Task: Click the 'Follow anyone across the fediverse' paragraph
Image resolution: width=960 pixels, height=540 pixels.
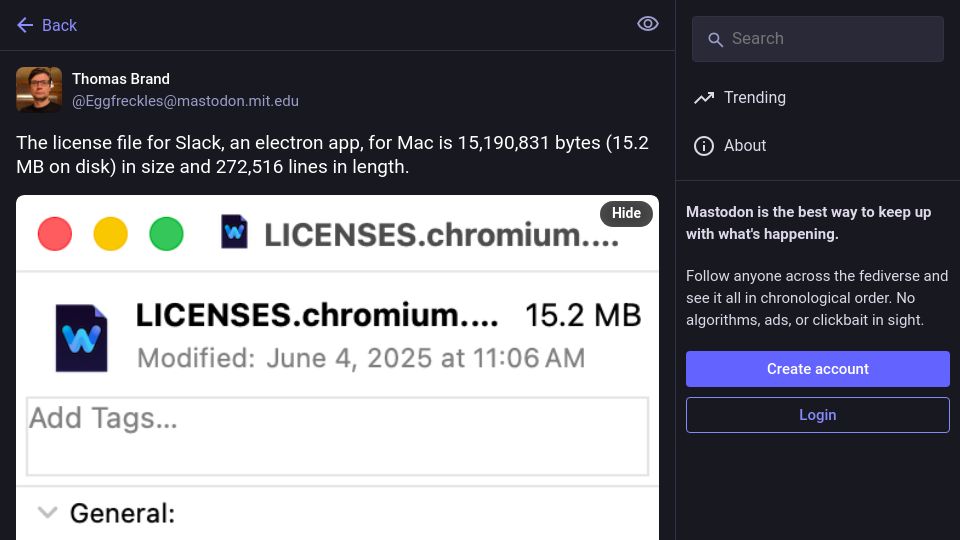Action: 817,298
